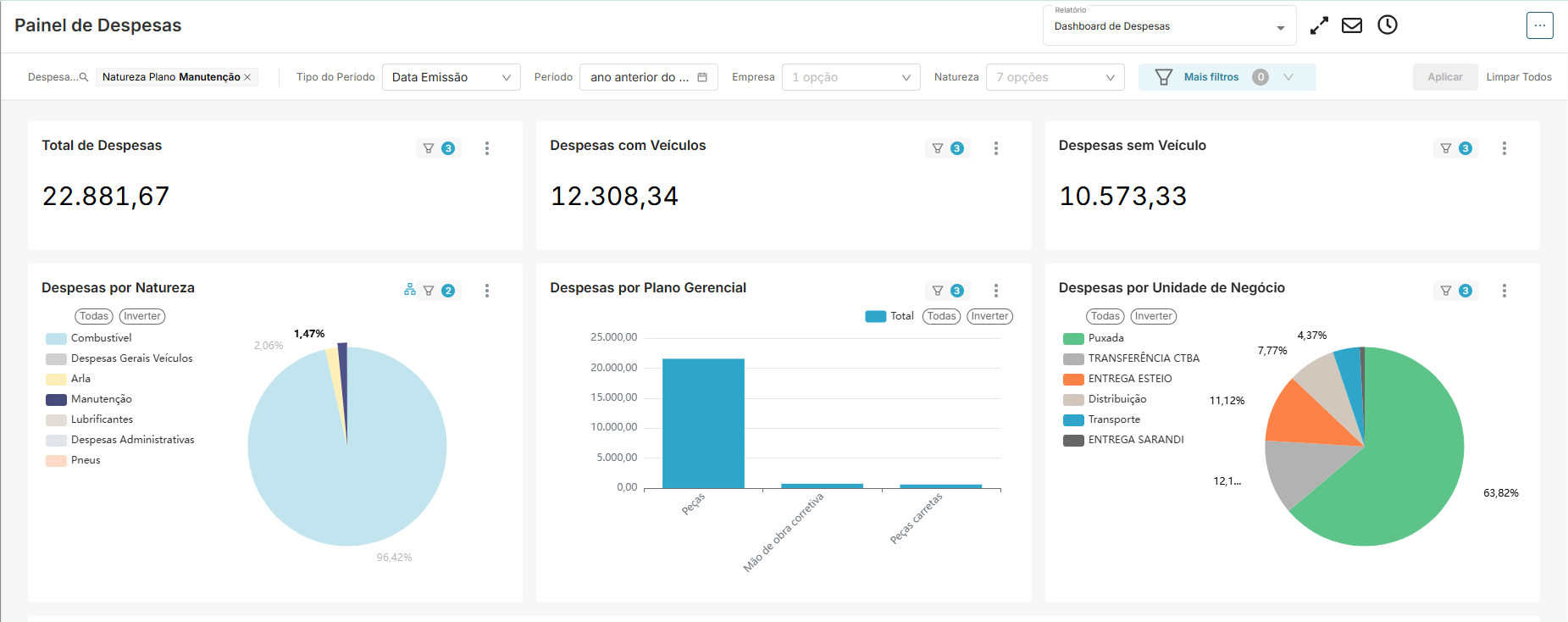Click Inverter in Despesas por Natureza legend
Viewport: 1568px width, 622px height.
142,316
